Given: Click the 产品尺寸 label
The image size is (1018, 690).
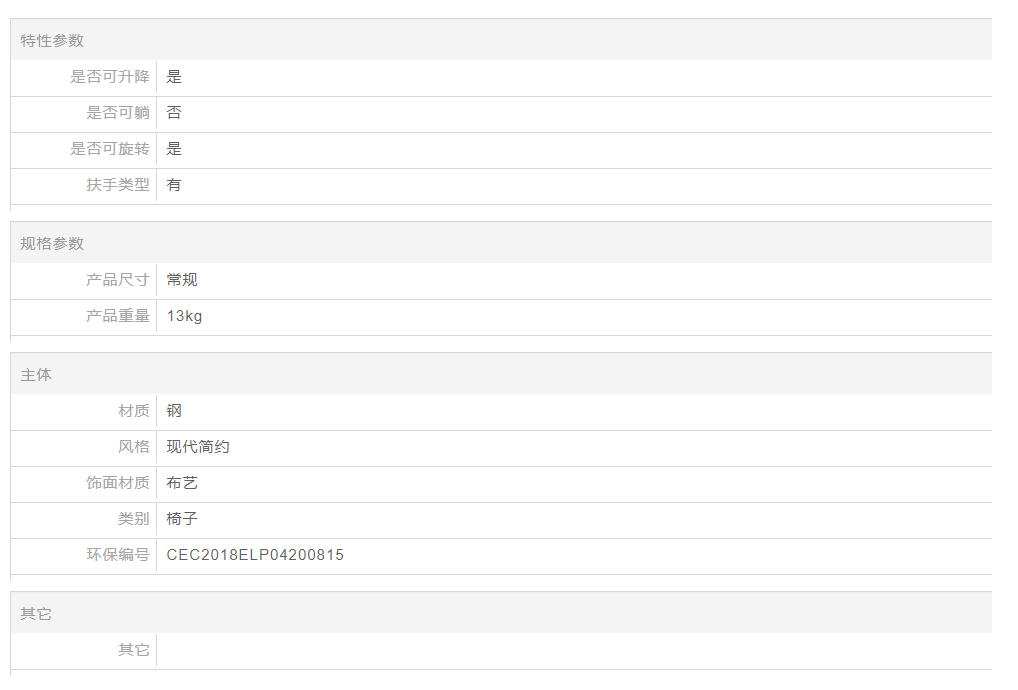Looking at the screenshot, I should (x=117, y=280).
